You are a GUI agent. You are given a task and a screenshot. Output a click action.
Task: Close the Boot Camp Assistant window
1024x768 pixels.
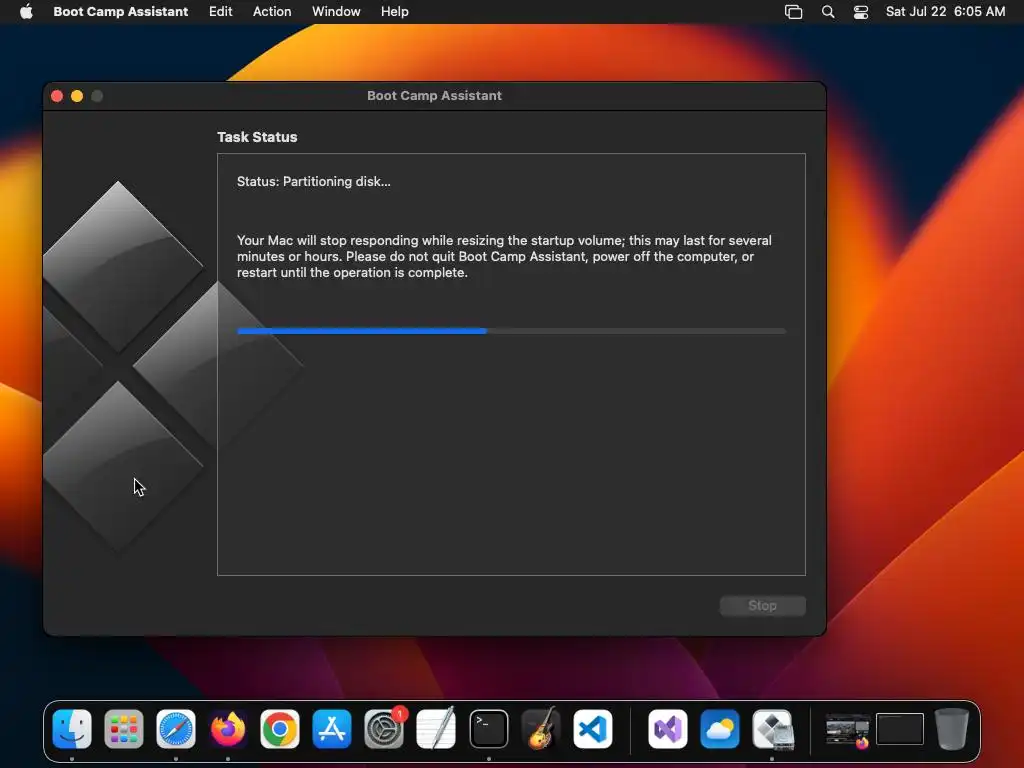pos(57,96)
